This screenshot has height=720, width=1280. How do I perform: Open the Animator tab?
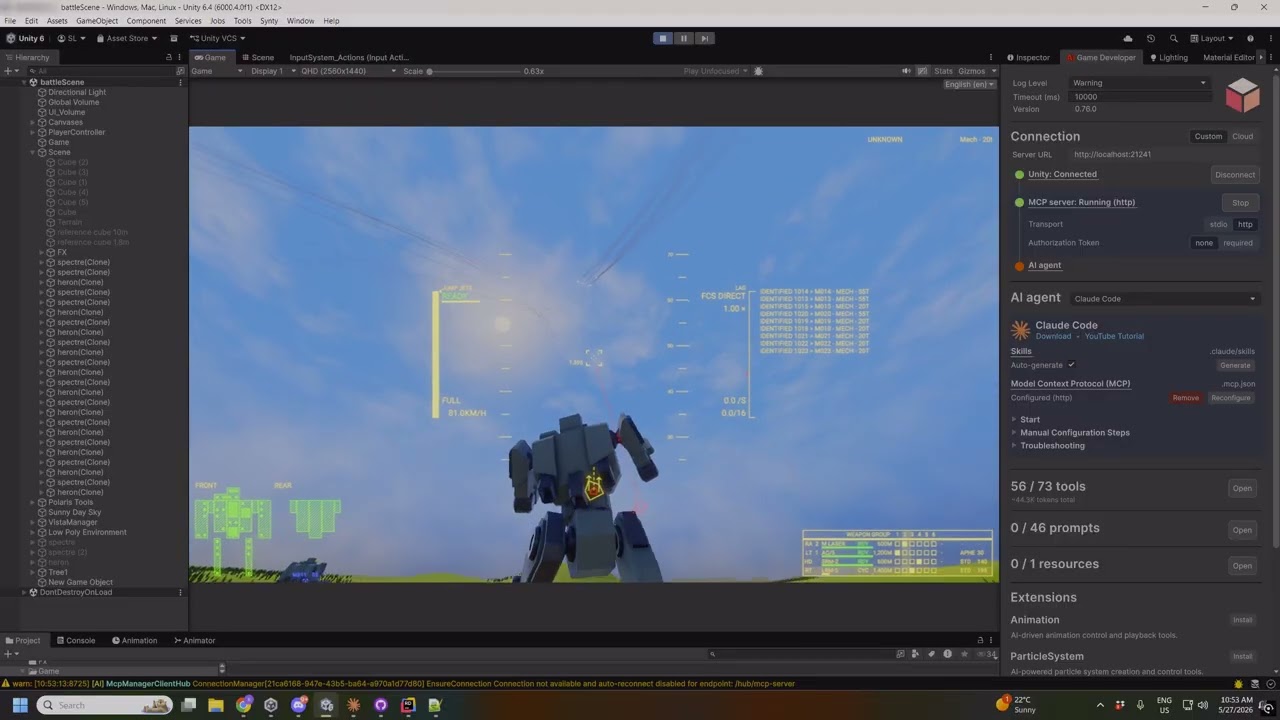click(194, 640)
